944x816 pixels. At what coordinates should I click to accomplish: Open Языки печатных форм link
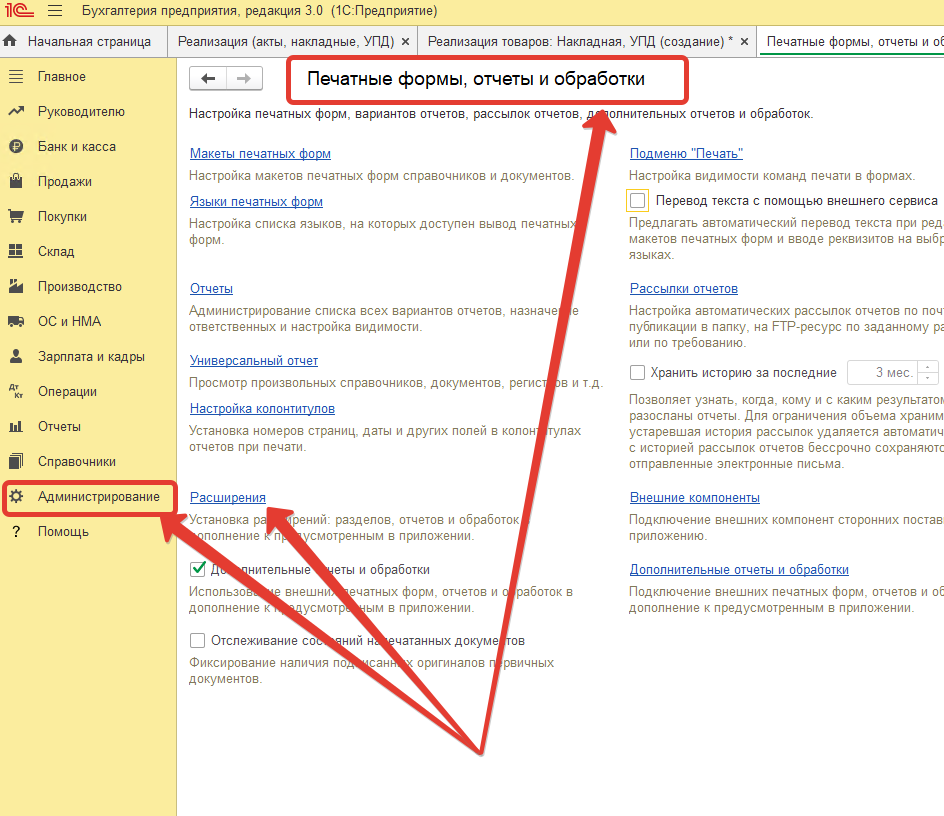click(x=256, y=202)
